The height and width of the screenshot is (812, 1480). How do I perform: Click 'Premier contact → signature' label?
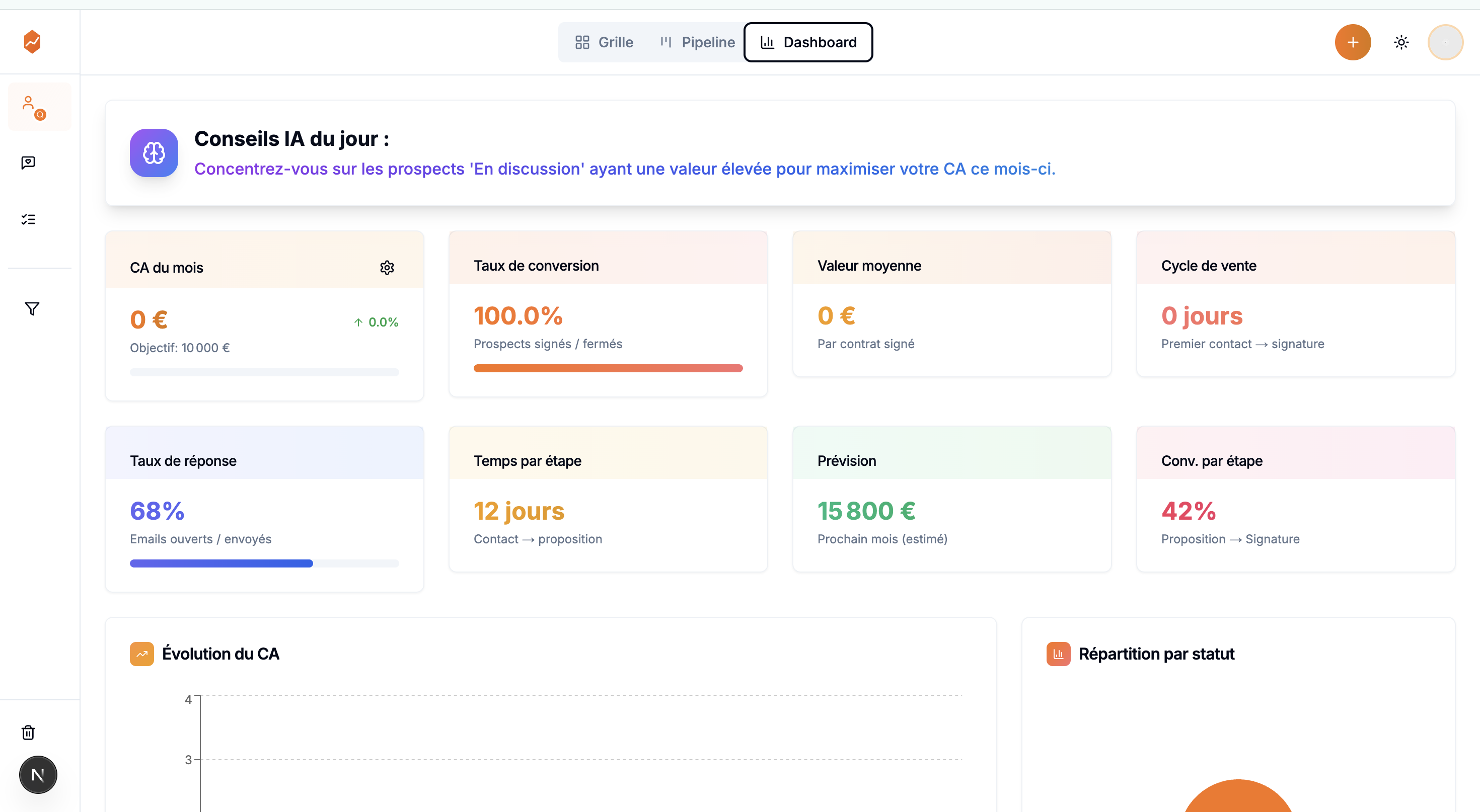coord(1242,344)
